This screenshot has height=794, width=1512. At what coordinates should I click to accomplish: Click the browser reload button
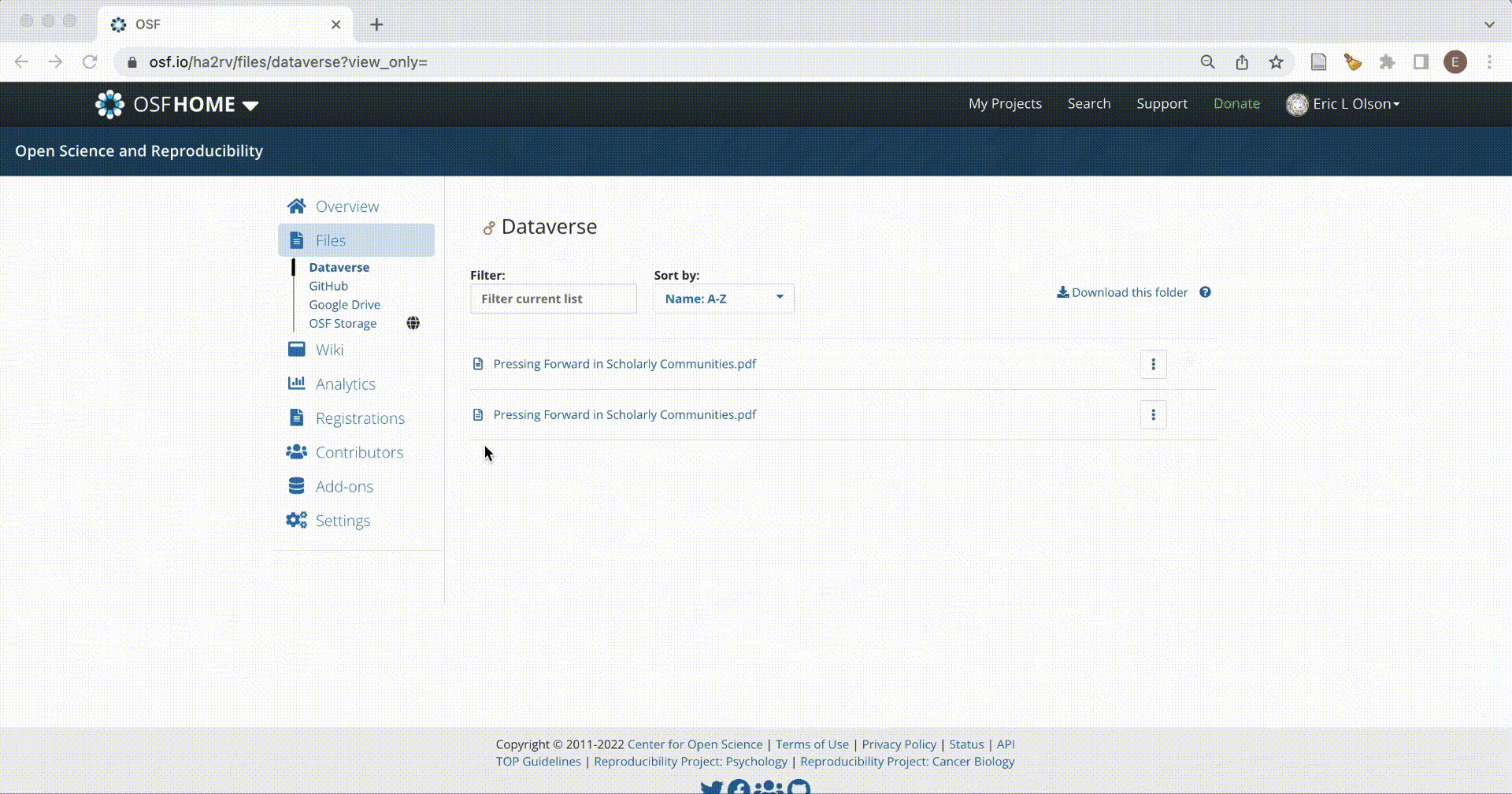[x=90, y=62]
